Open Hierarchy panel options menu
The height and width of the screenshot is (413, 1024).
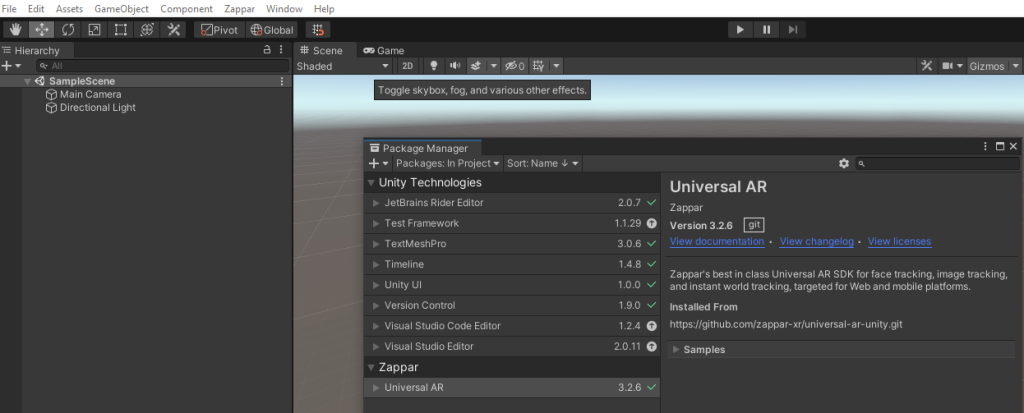[x=281, y=50]
